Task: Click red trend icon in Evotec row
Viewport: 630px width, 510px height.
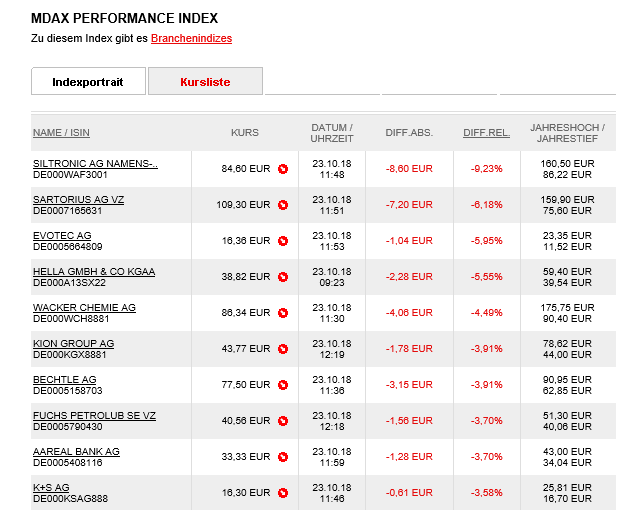Action: (283, 241)
